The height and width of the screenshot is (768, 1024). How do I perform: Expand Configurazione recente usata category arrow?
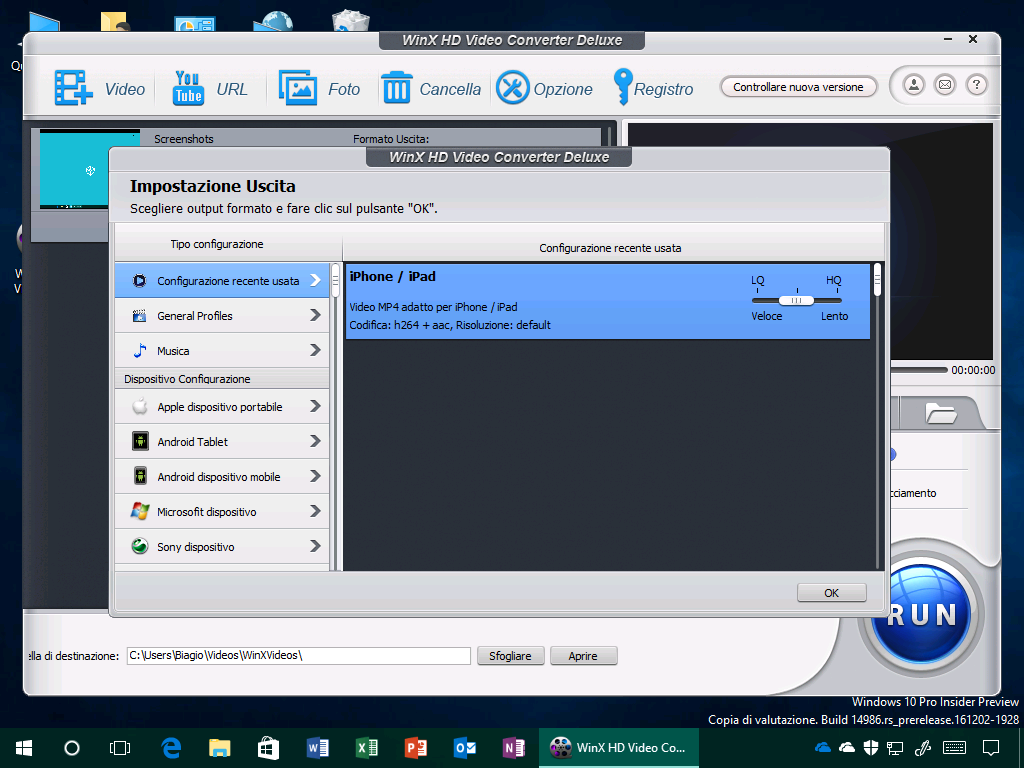point(315,281)
